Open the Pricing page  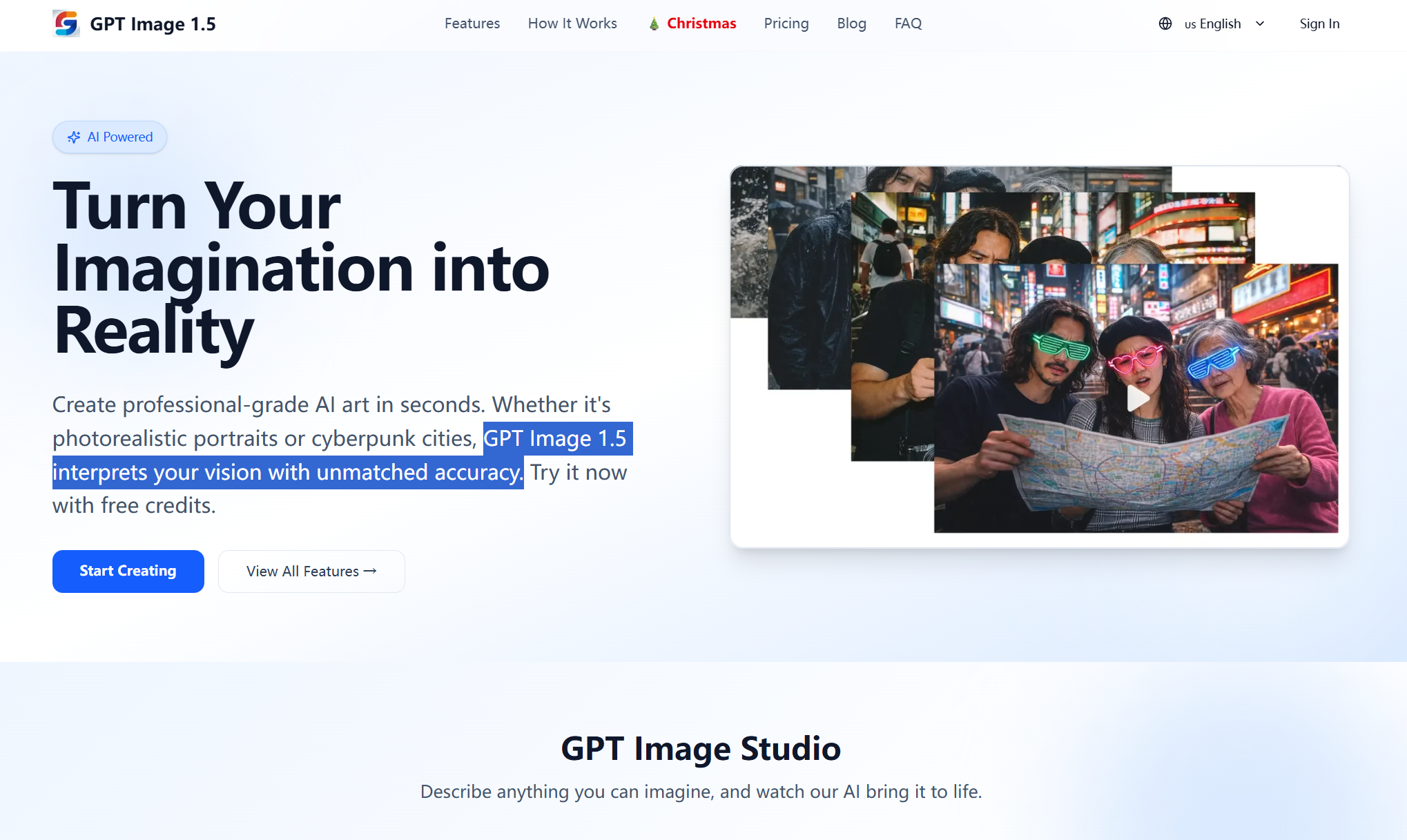786,23
